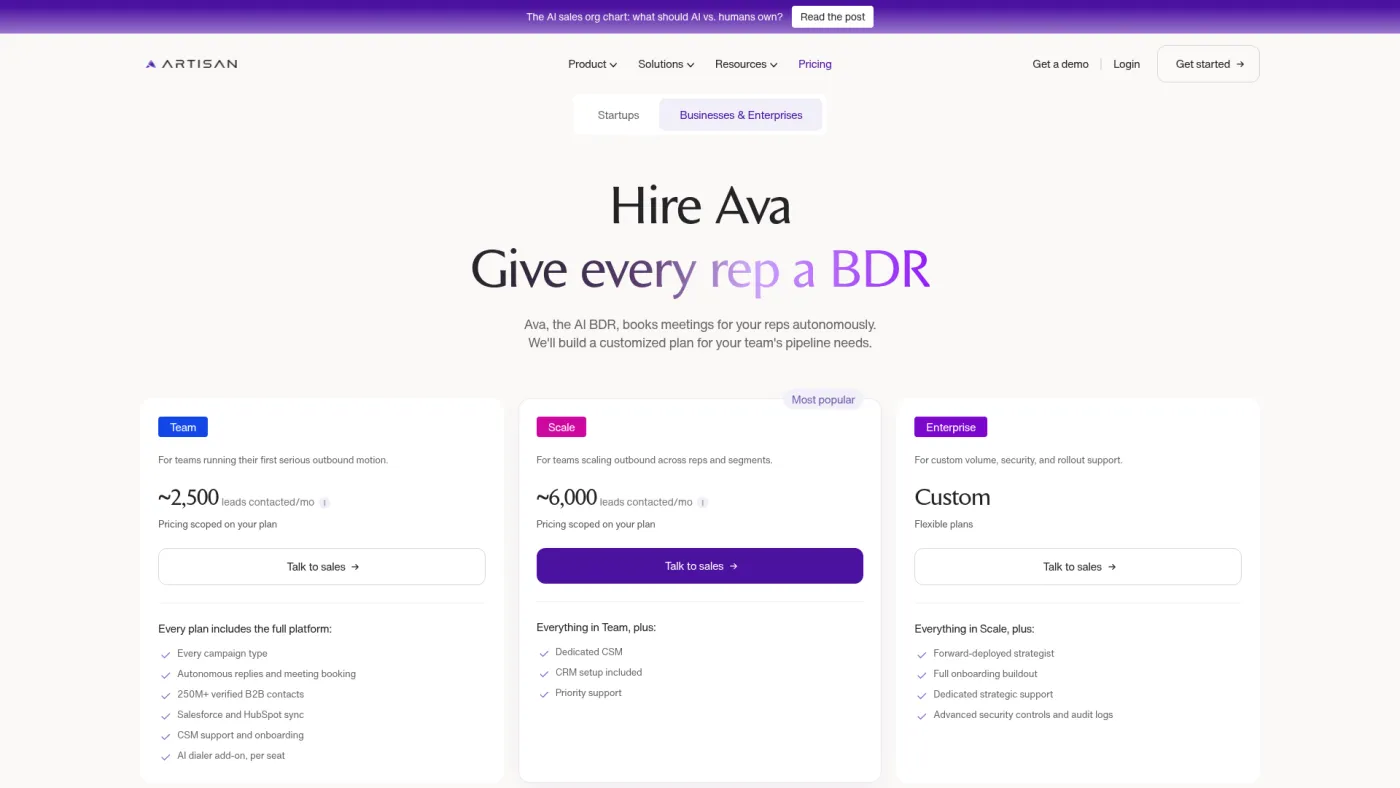Screen dimensions: 1400x788
Task: Click 'Dedicated strategic support' text
Action: pyautogui.click(x=993, y=694)
